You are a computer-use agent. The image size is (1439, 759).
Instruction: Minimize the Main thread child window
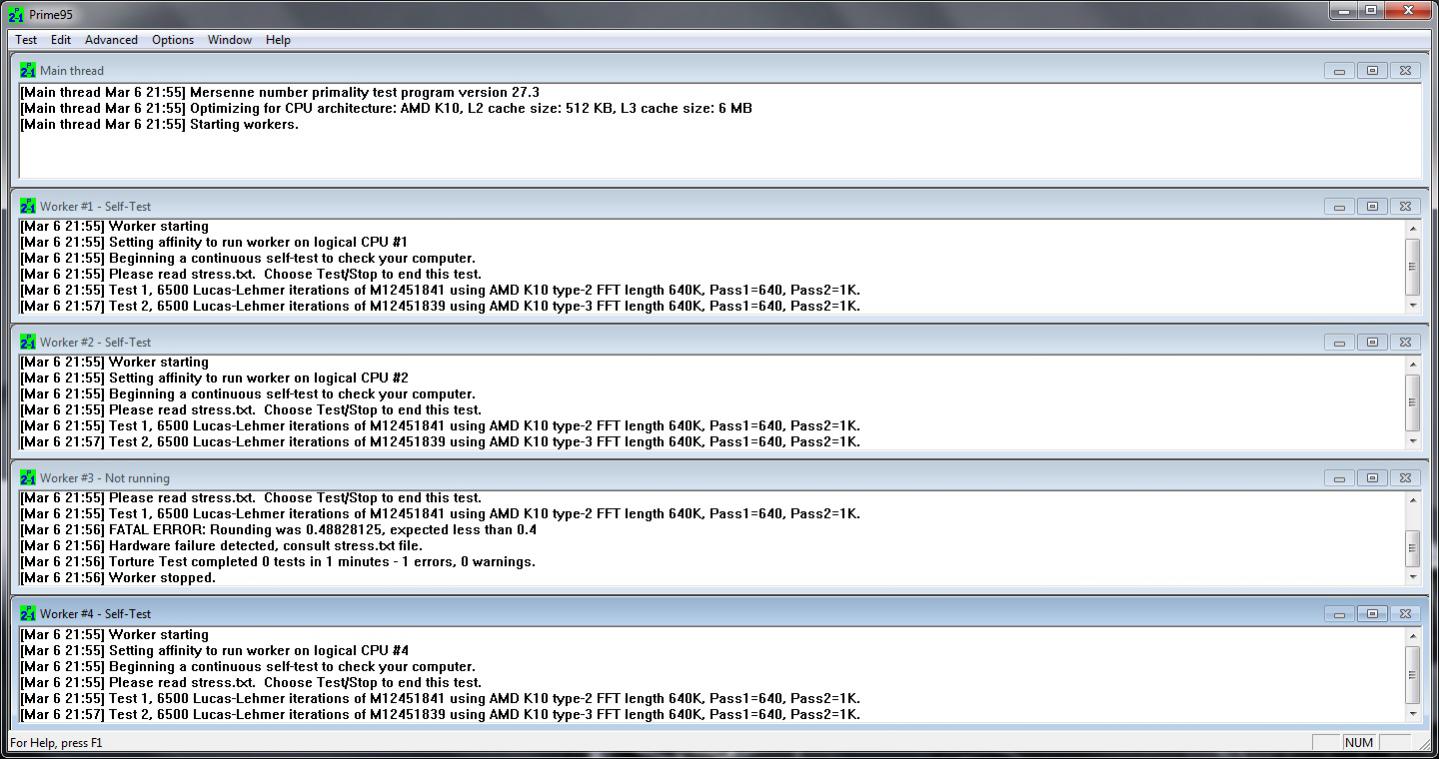pos(1339,71)
